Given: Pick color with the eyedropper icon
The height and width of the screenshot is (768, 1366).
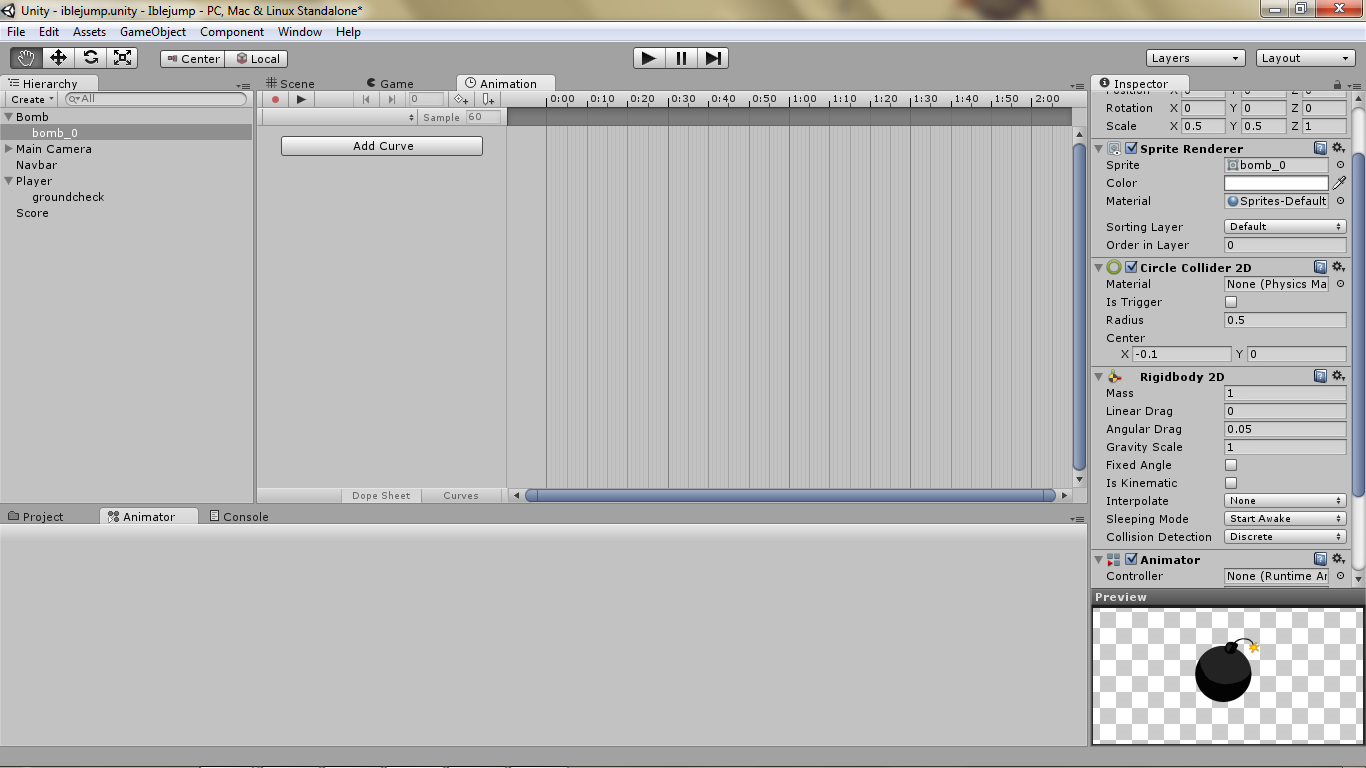Looking at the screenshot, I should coord(1339,183).
